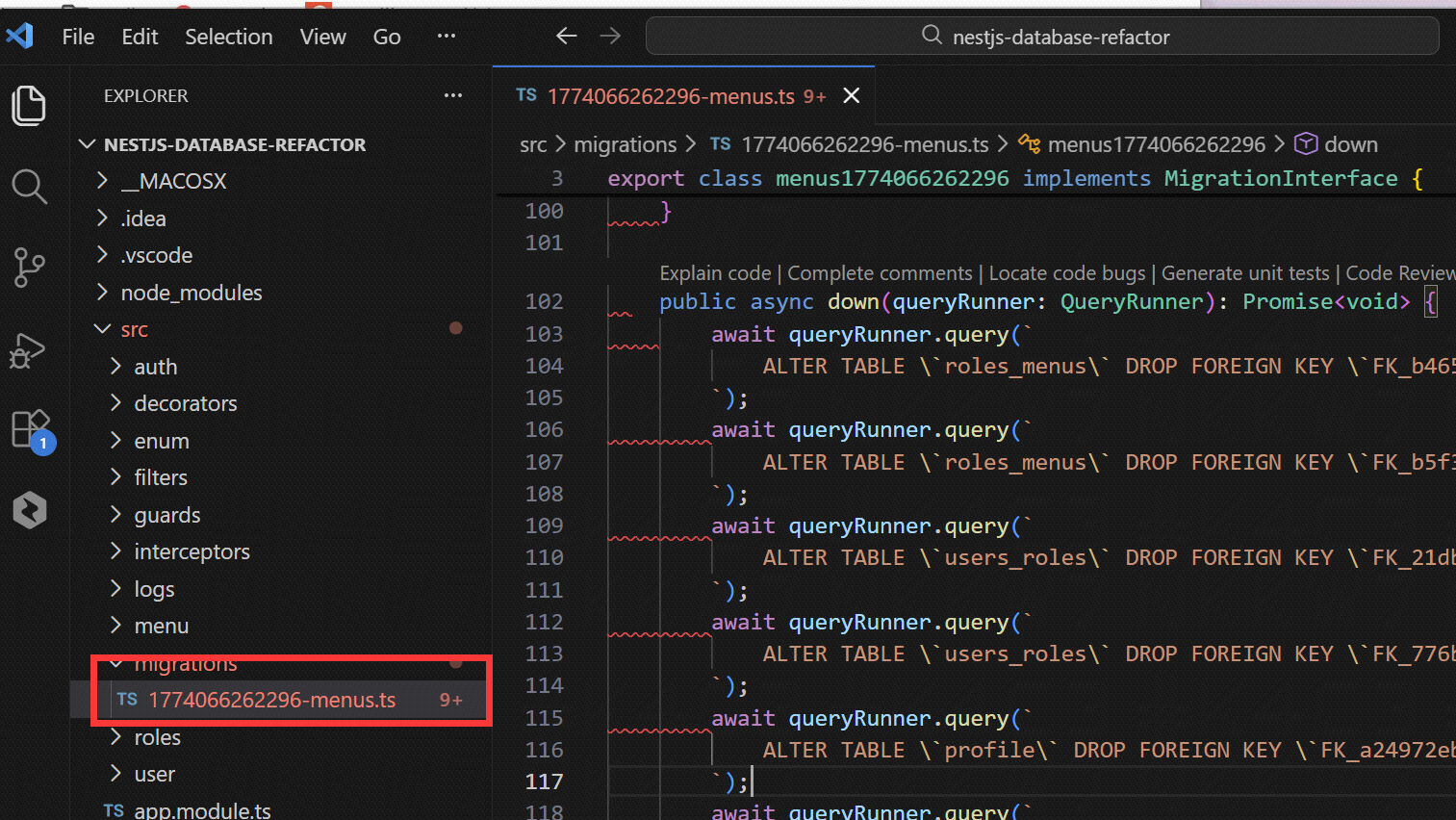
Task: Click the migrations breadcrumb segment
Action: point(626,144)
